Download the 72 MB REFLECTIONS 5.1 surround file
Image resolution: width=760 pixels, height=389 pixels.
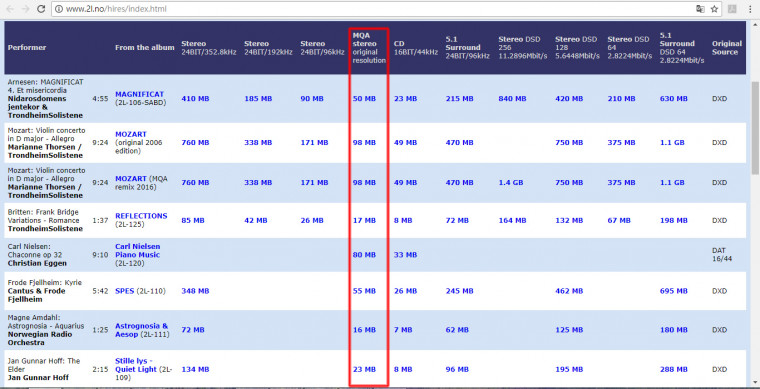[x=457, y=220]
